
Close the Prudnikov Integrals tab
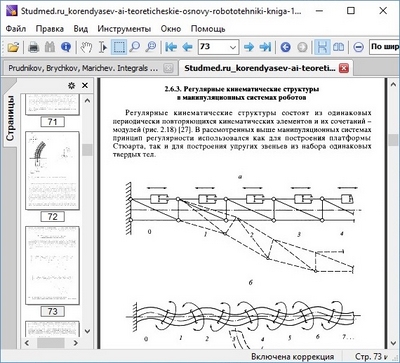169,69
